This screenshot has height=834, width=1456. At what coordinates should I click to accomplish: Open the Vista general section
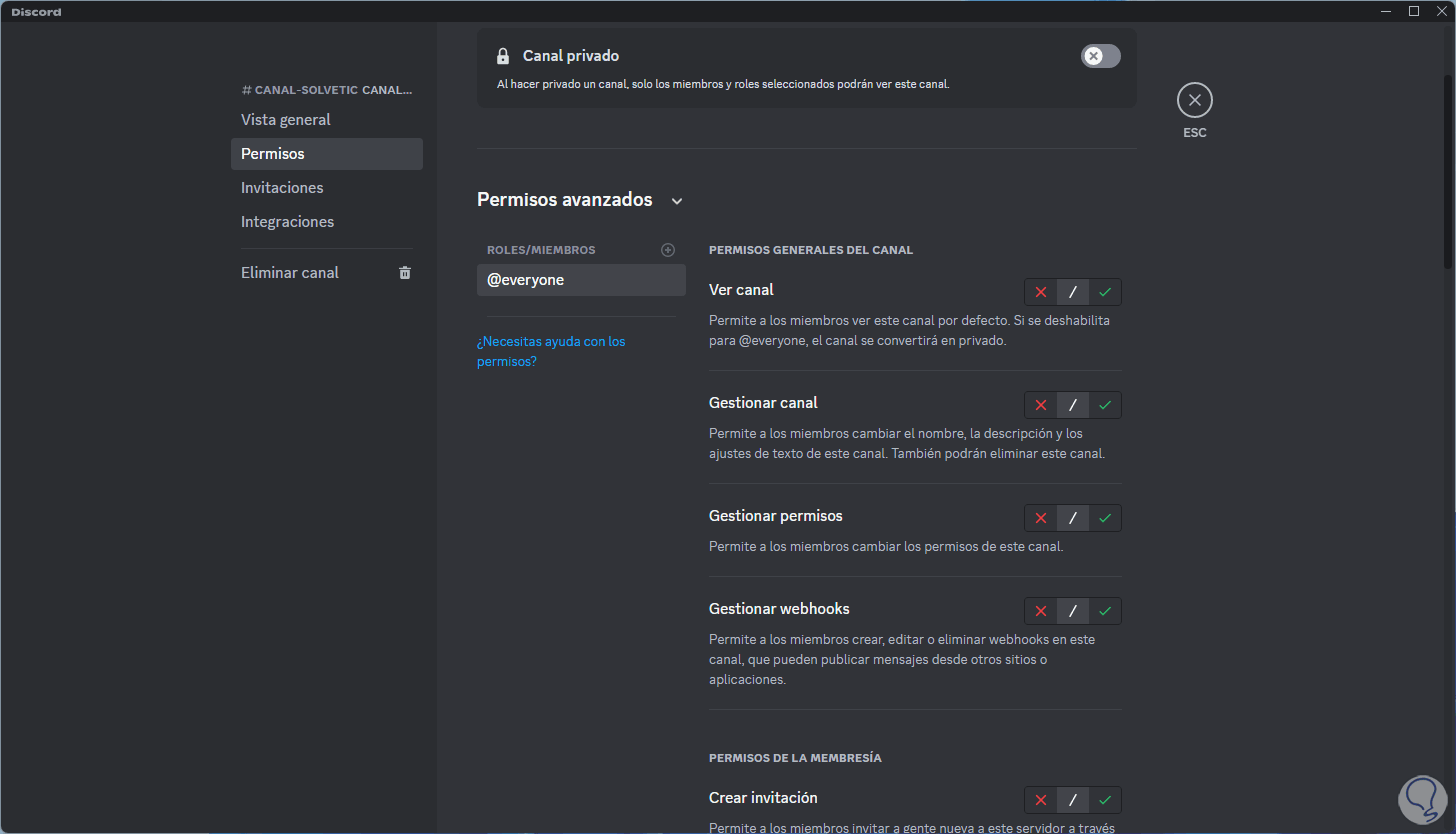[x=286, y=120]
